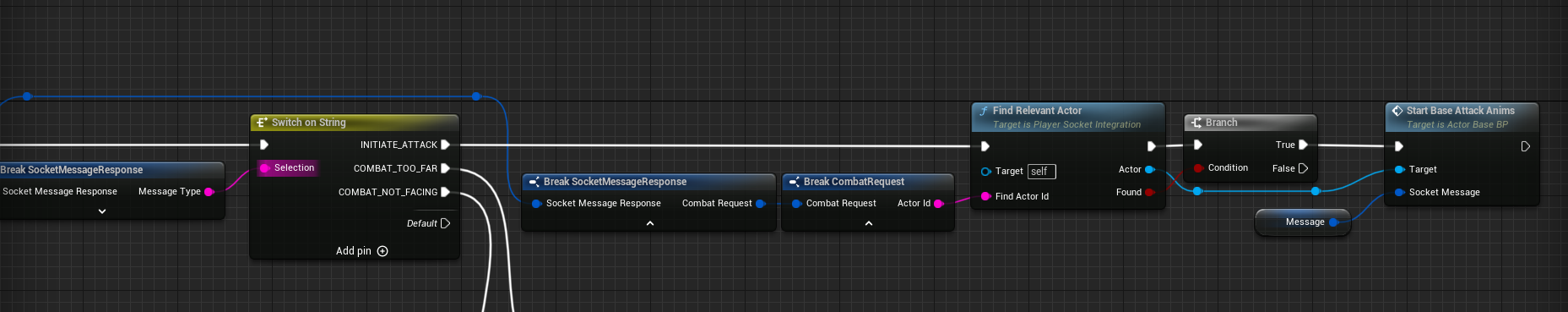The width and height of the screenshot is (1568, 312).
Task: Click the Start Base Attack Anims Target pin
Action: (x=1399, y=170)
